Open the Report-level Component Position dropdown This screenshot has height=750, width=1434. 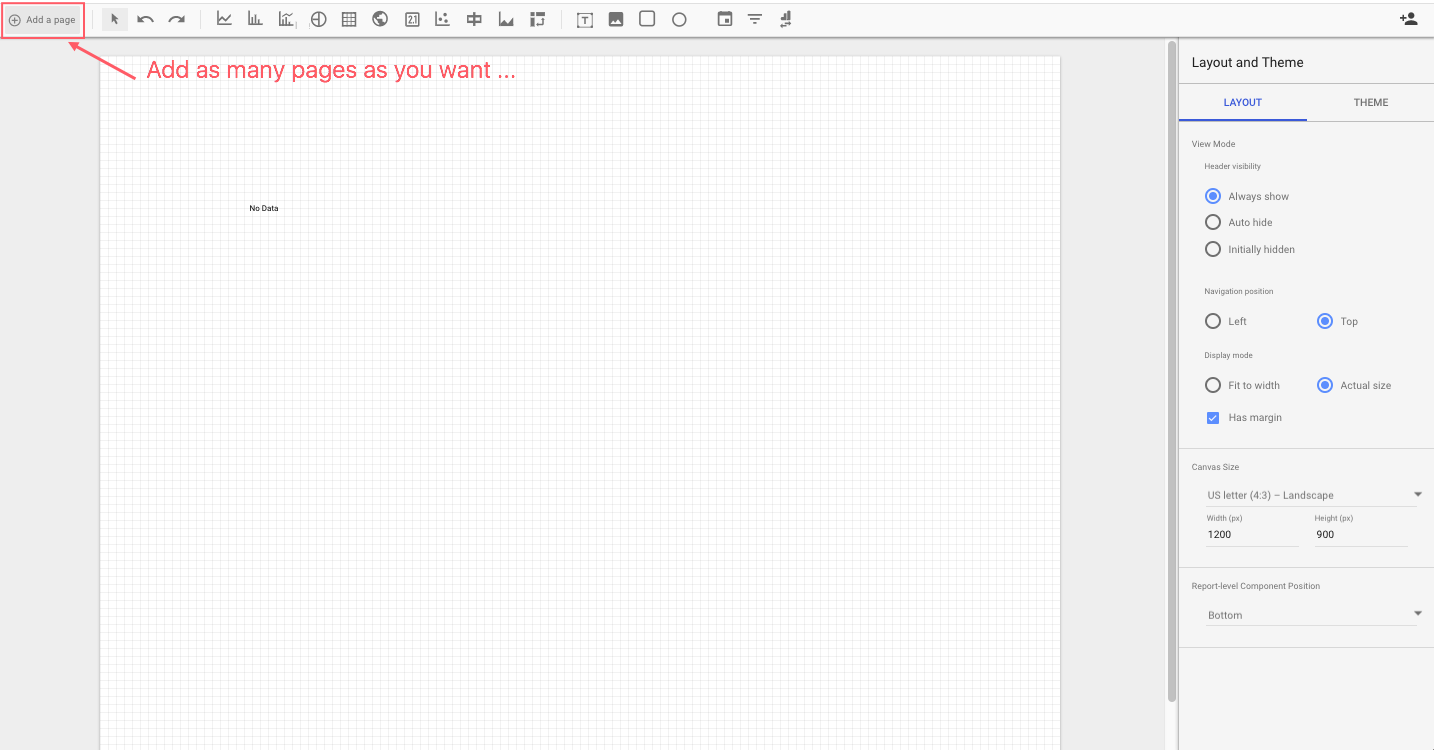coord(1313,614)
